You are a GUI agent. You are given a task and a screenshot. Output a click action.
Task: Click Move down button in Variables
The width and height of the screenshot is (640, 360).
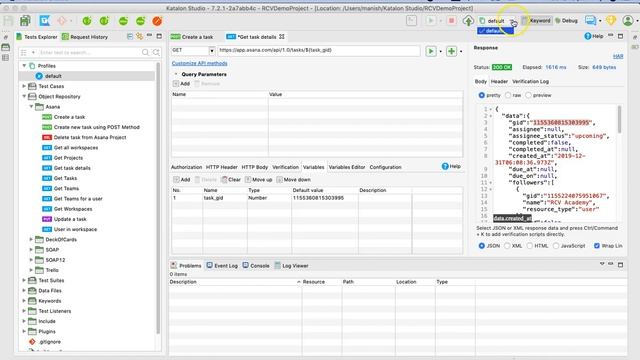tap(293, 180)
